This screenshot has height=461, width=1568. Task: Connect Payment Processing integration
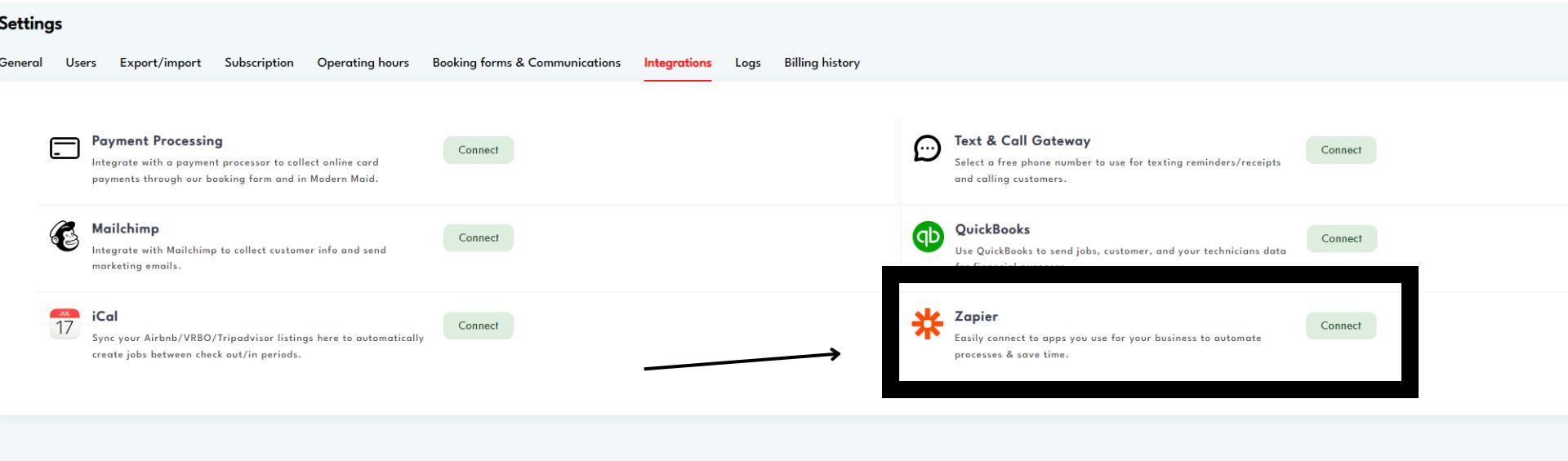[x=479, y=150]
